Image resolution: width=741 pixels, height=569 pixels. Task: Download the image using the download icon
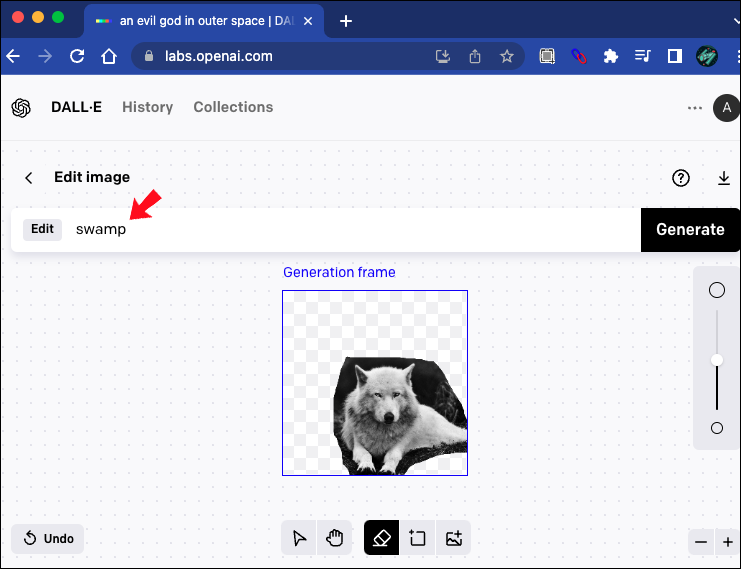pyautogui.click(x=724, y=178)
